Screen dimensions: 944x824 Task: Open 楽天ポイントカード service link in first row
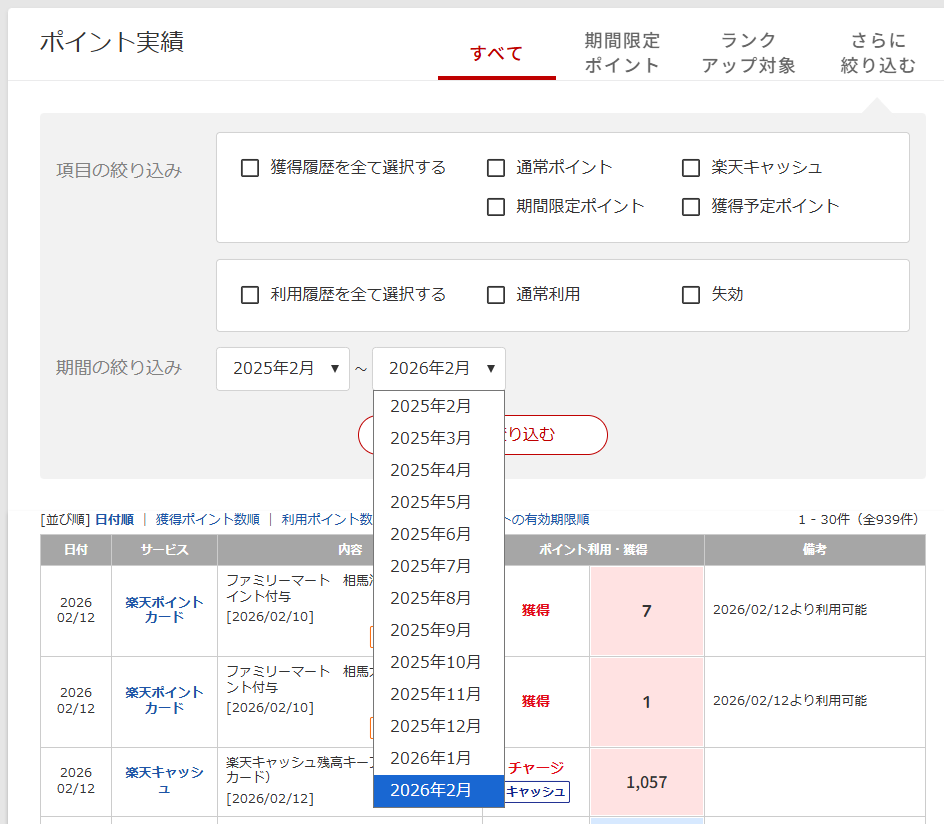[x=164, y=610]
